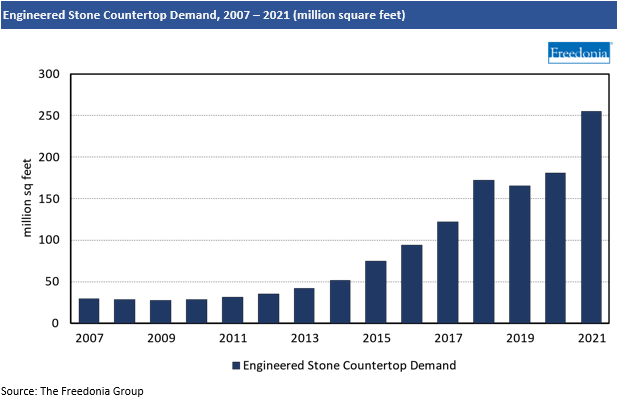Select the 2012 bar
Viewport: 617px width, 404px height.
point(268,308)
